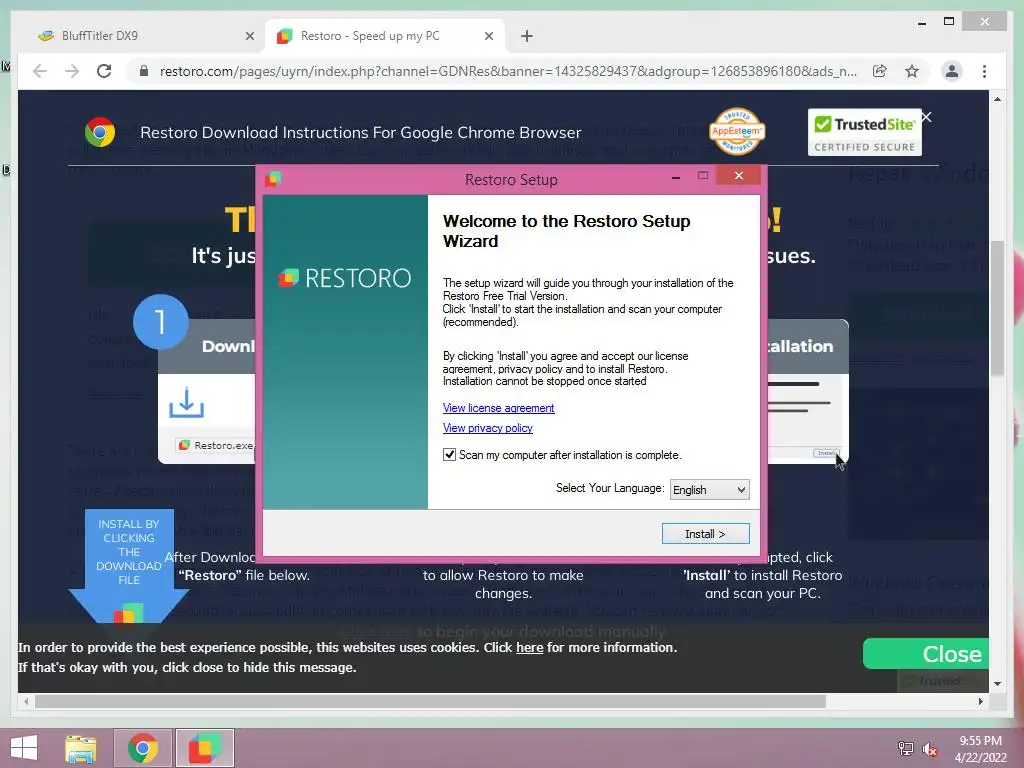Image resolution: width=1024 pixels, height=768 pixels.
Task: Open the cookie information 'here' link
Action: (x=530, y=647)
